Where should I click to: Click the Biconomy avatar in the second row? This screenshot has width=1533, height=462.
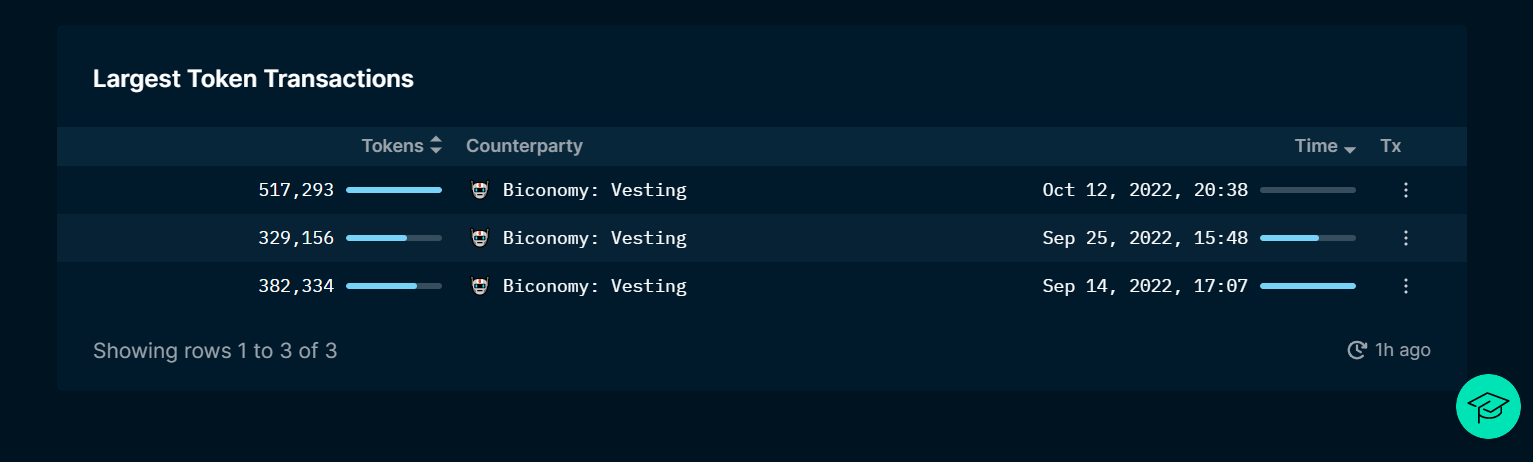(x=480, y=238)
